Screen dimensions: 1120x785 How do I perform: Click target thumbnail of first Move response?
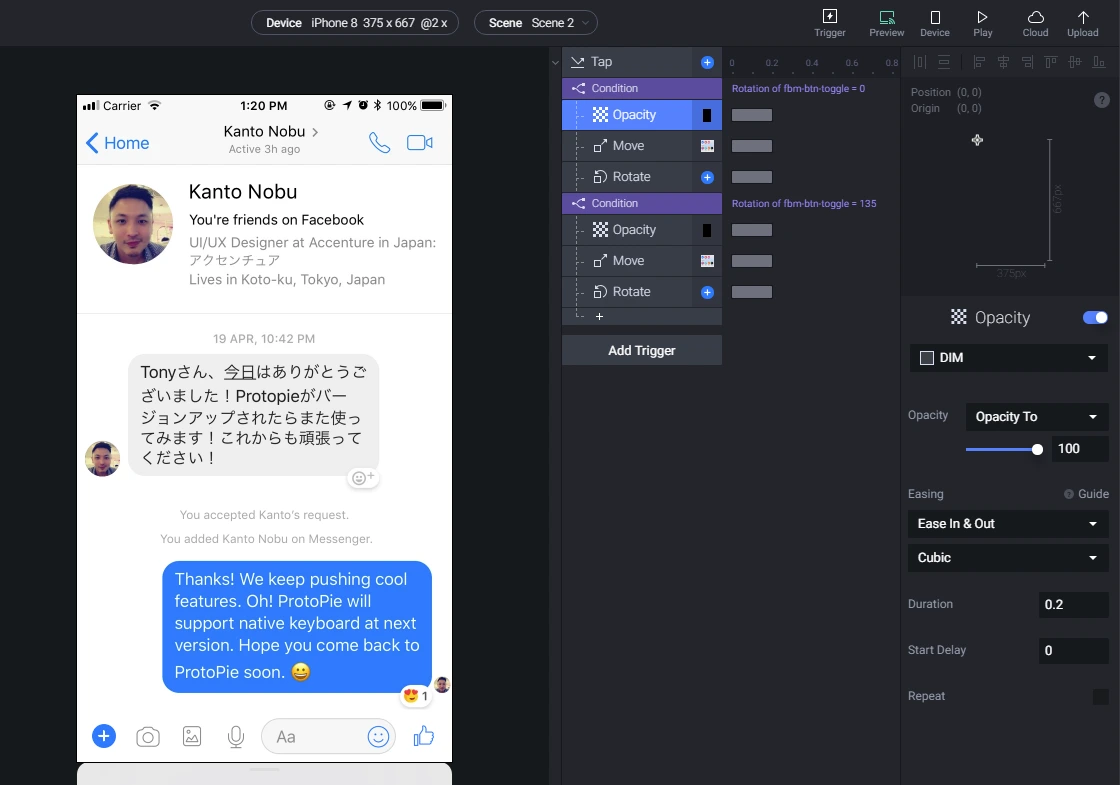707,146
